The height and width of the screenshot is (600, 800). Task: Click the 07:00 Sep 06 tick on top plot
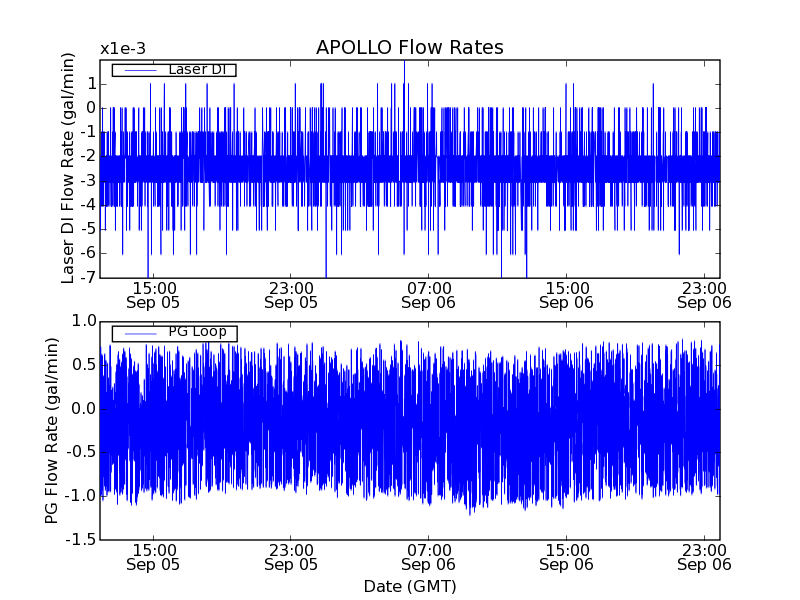[x=429, y=295]
